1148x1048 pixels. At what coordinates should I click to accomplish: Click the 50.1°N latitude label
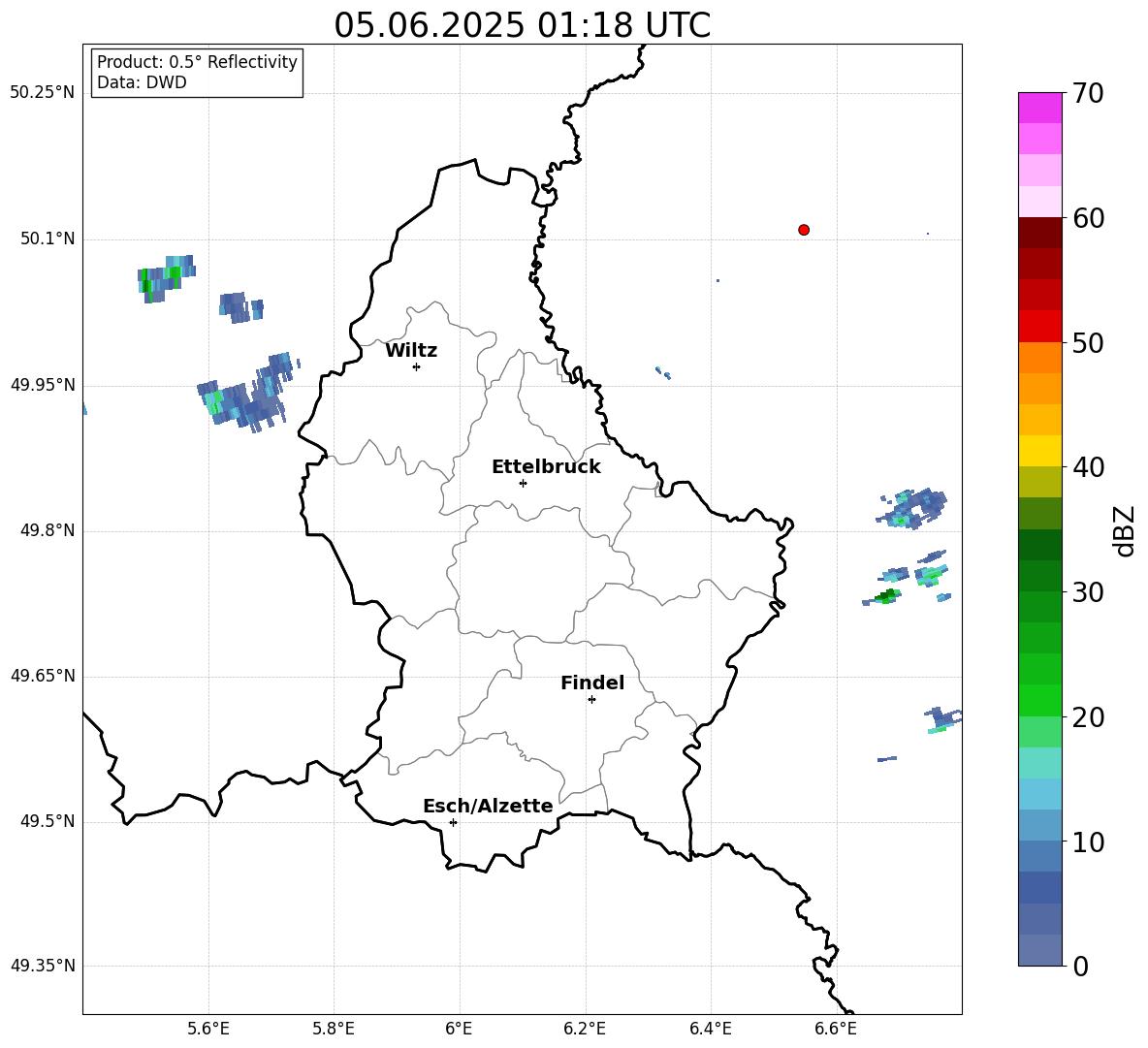48,238
